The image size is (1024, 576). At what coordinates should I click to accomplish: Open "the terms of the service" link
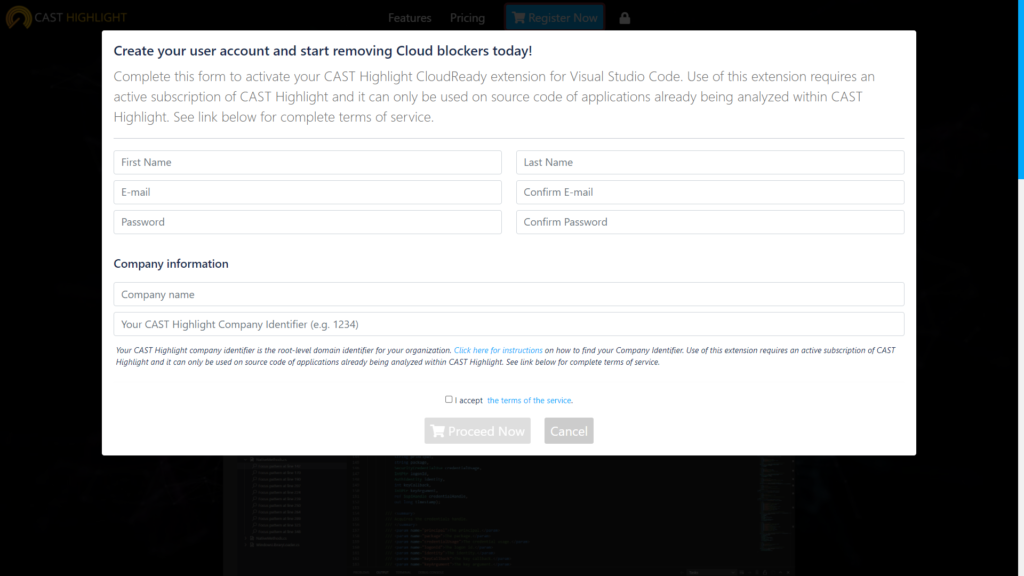(529, 399)
